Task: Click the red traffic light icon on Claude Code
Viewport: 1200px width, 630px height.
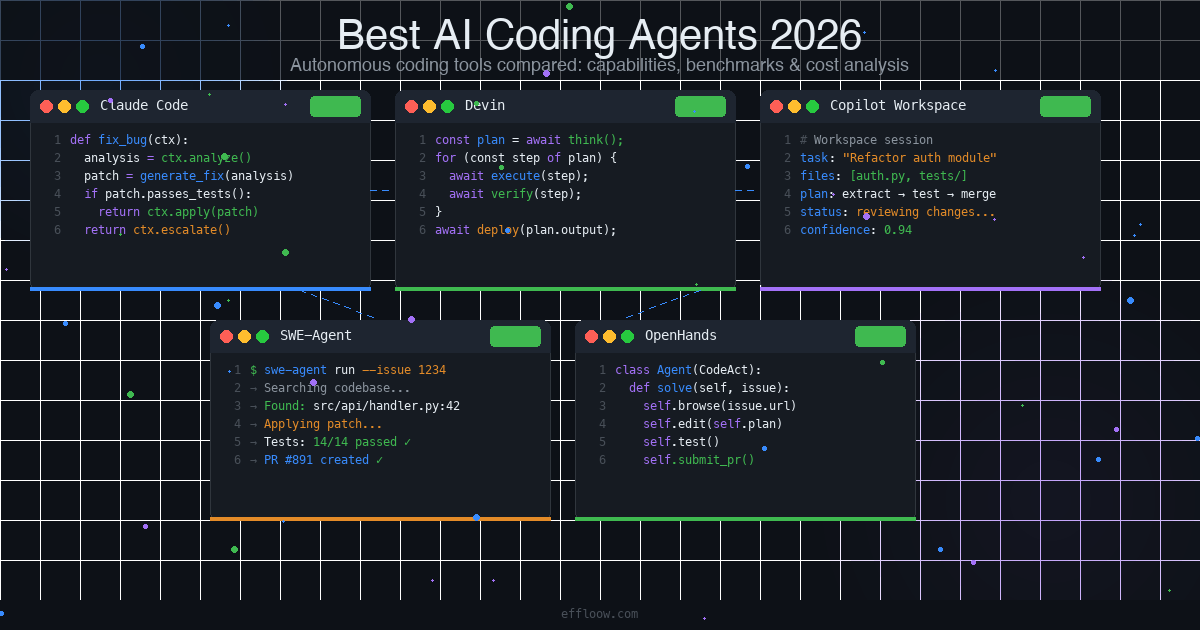Action: (46, 105)
